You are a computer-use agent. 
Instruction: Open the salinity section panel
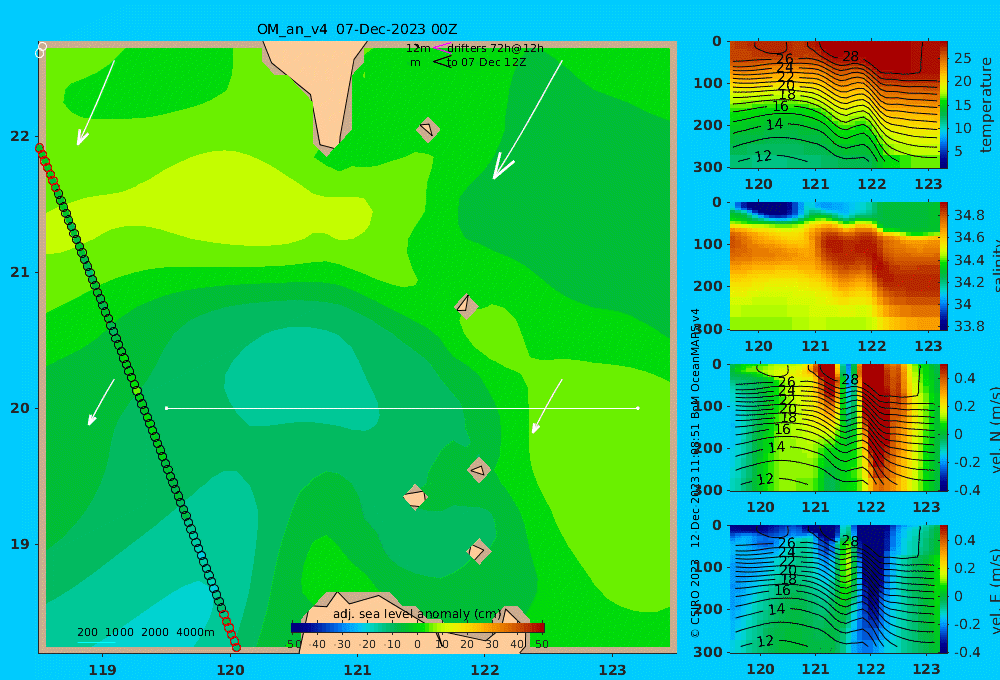[x=834, y=266]
